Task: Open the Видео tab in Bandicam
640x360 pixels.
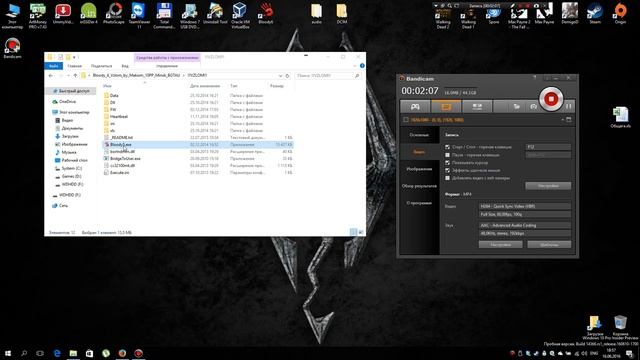Action: [x=419, y=152]
